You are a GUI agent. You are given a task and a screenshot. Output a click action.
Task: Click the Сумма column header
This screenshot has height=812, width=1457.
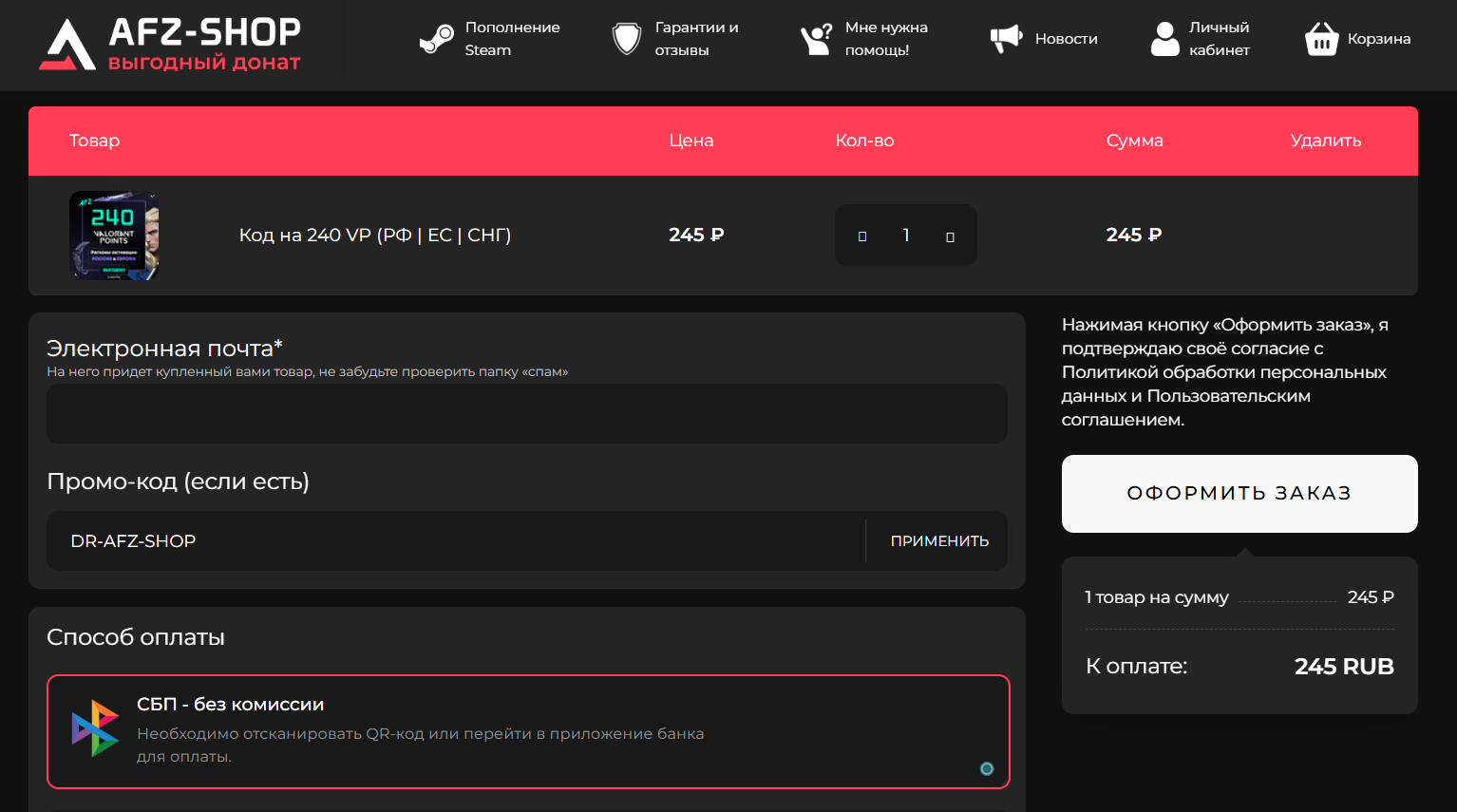point(1134,141)
